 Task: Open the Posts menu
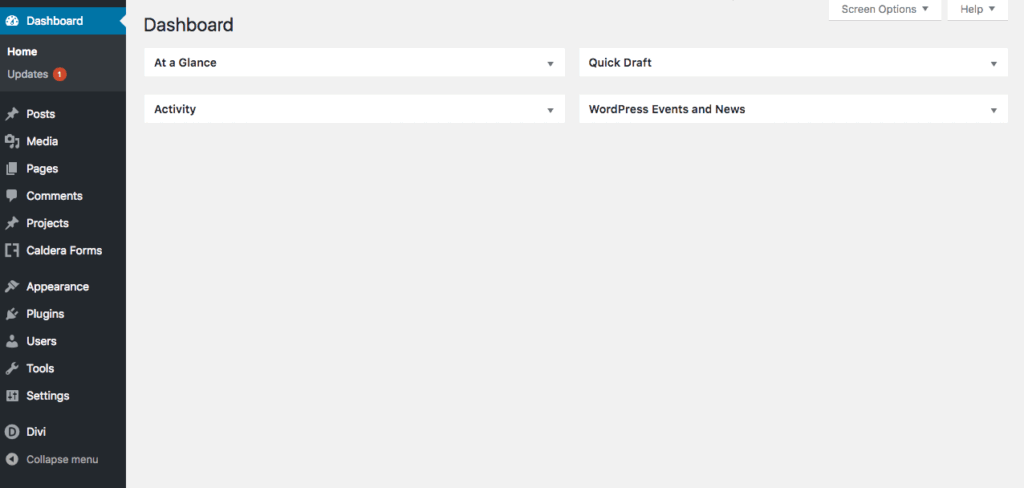click(x=40, y=114)
